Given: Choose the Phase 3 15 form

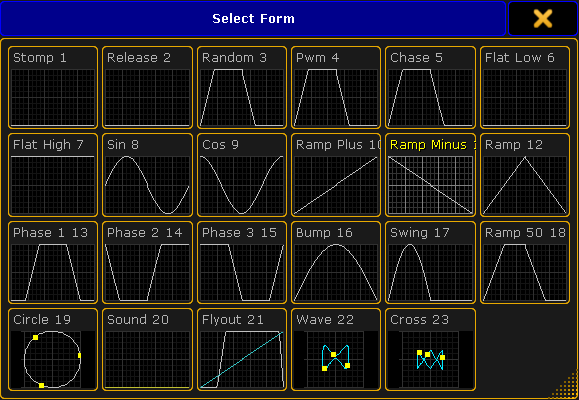Looking at the screenshot, I should (x=242, y=262).
